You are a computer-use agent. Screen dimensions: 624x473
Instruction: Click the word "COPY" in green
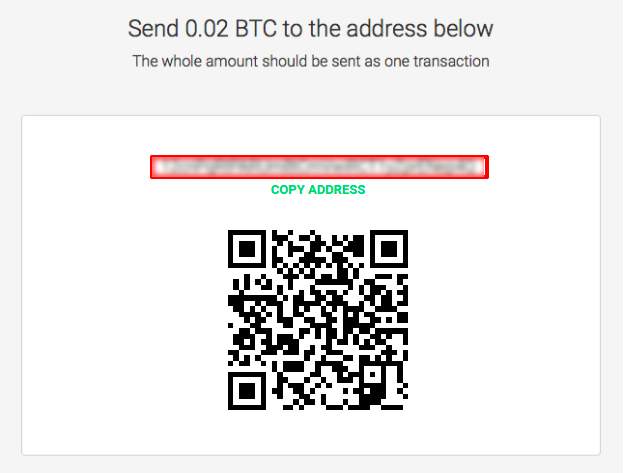tap(288, 190)
